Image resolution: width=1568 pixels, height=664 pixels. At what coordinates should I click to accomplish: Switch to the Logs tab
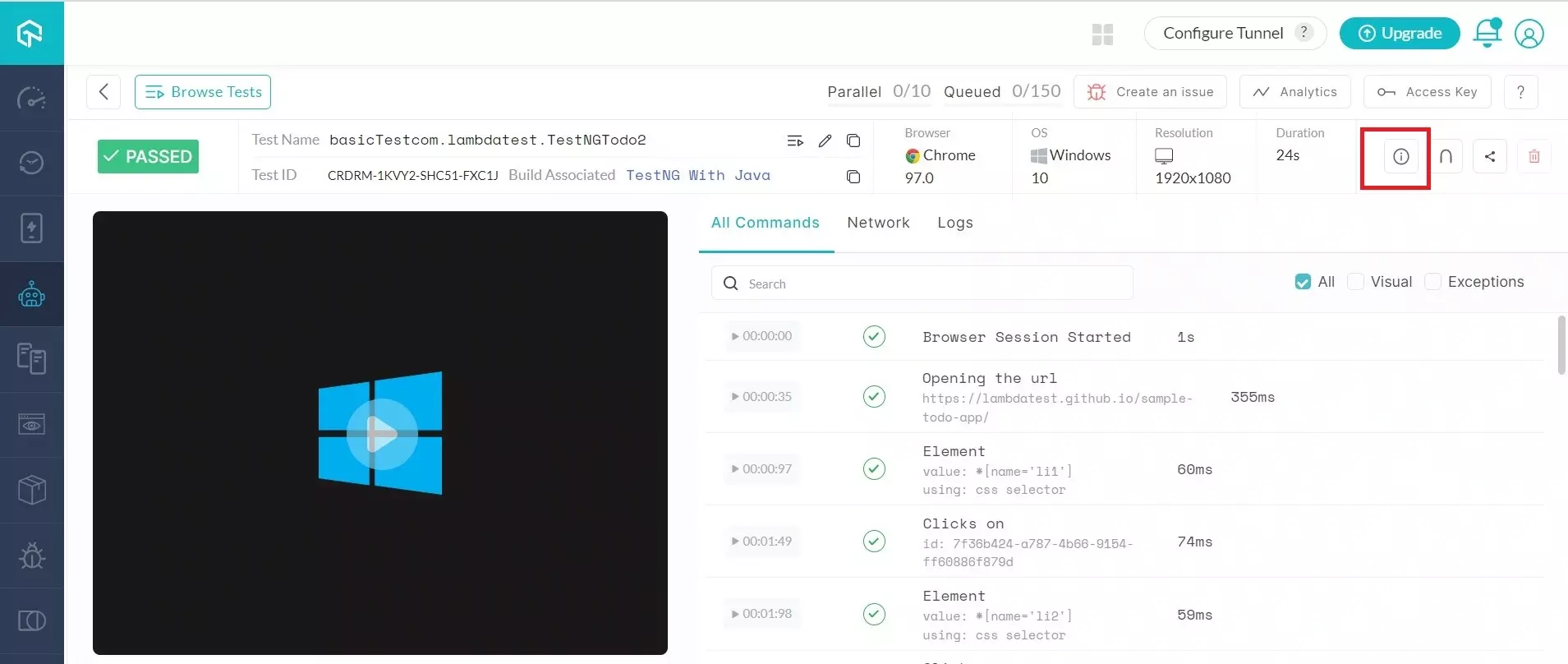(954, 223)
